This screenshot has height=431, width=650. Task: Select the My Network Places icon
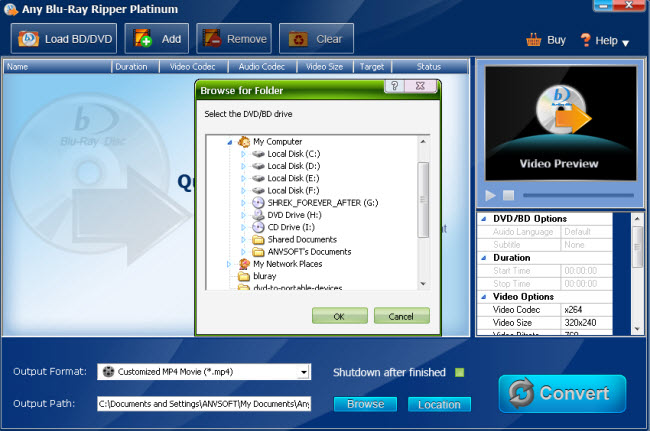click(244, 264)
